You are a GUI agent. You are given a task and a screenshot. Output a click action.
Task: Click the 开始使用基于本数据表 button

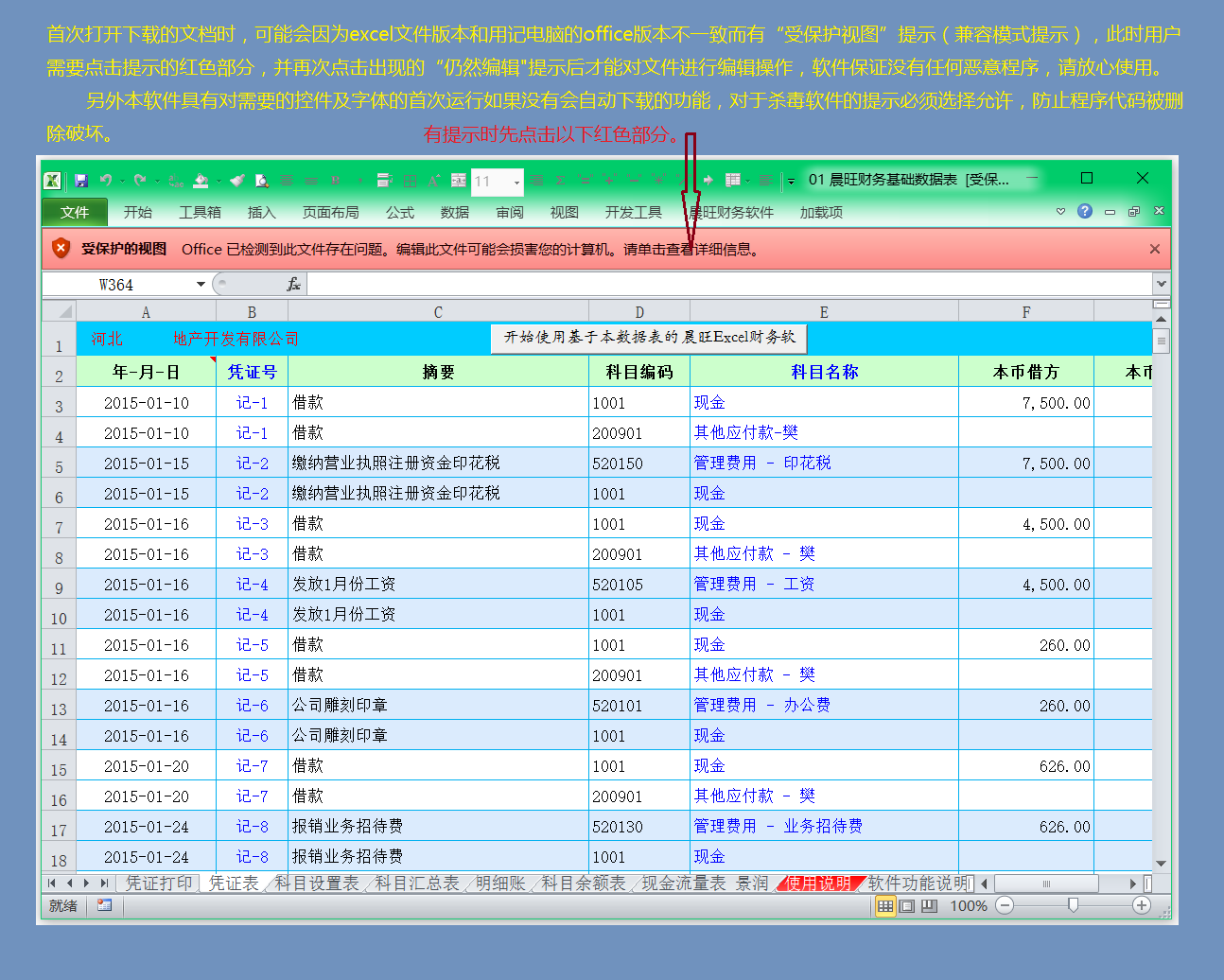(649, 338)
